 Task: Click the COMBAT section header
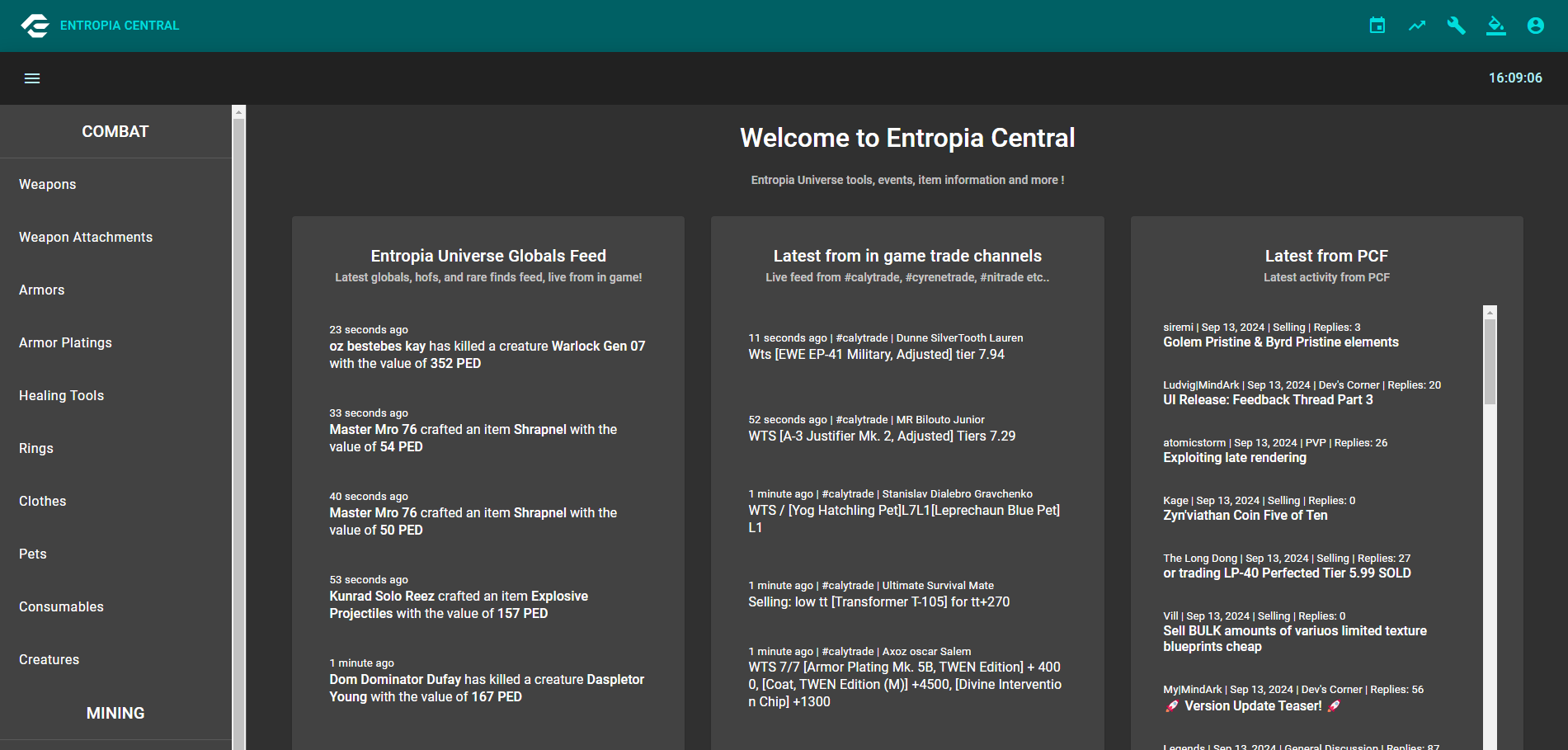point(115,132)
